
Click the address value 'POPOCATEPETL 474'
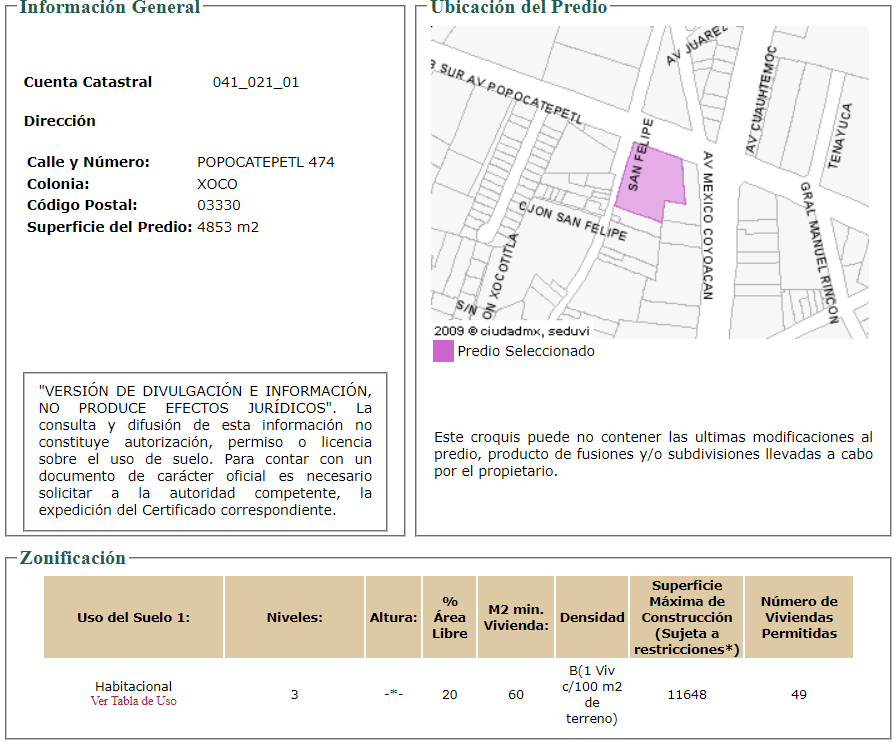(x=266, y=162)
